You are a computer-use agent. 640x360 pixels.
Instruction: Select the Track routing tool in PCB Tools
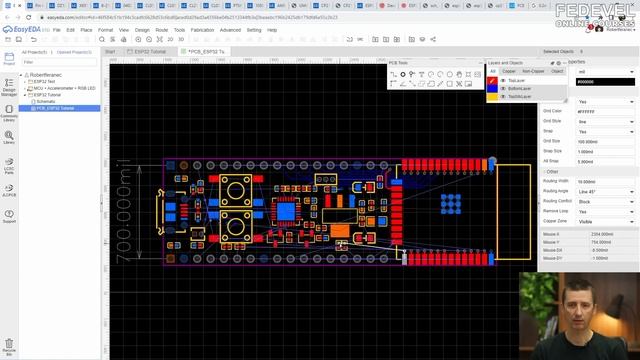[393, 74]
